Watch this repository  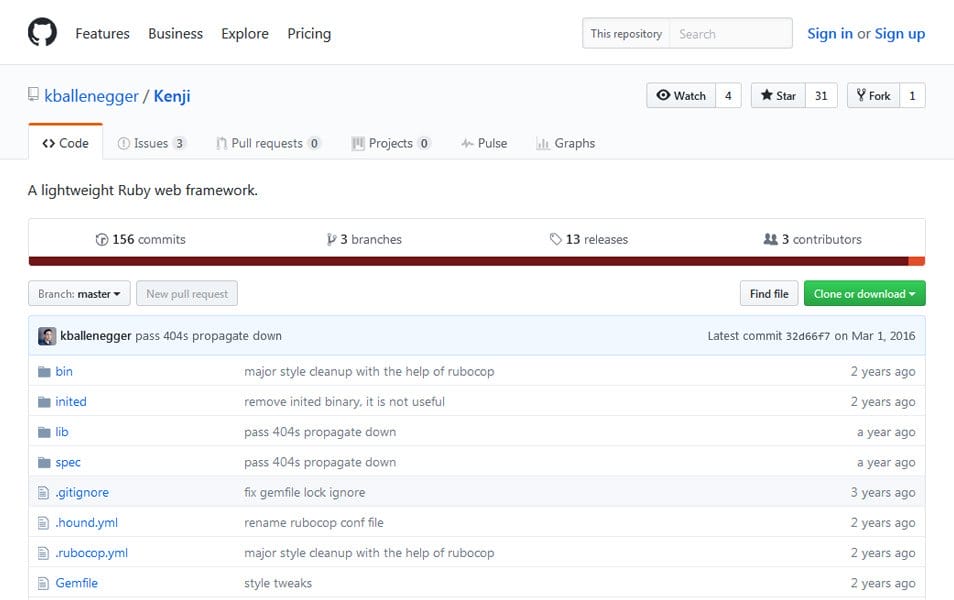681,96
